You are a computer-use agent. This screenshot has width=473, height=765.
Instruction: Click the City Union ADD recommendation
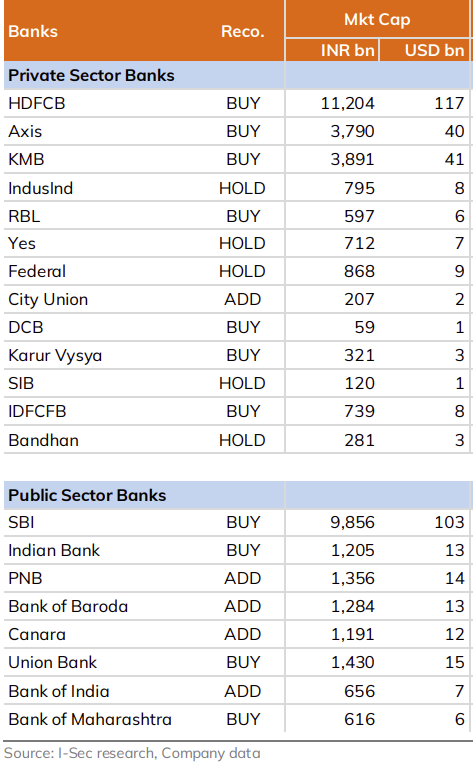[243, 300]
